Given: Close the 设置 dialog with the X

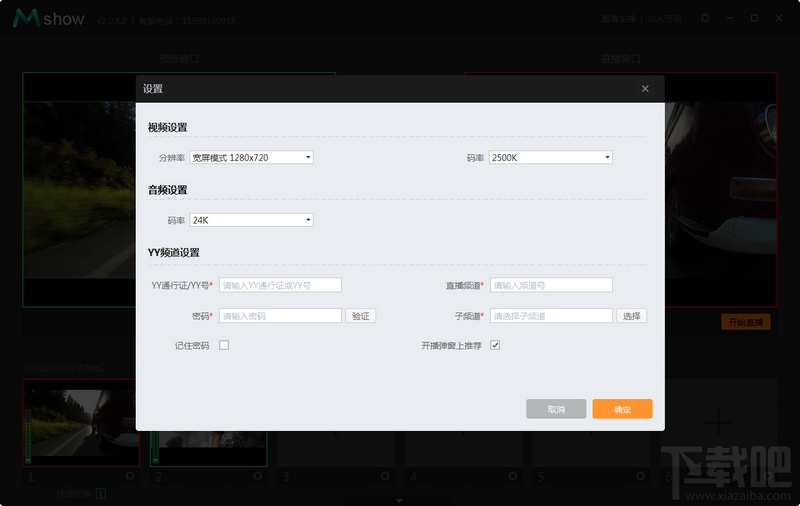Looking at the screenshot, I should click(x=645, y=89).
